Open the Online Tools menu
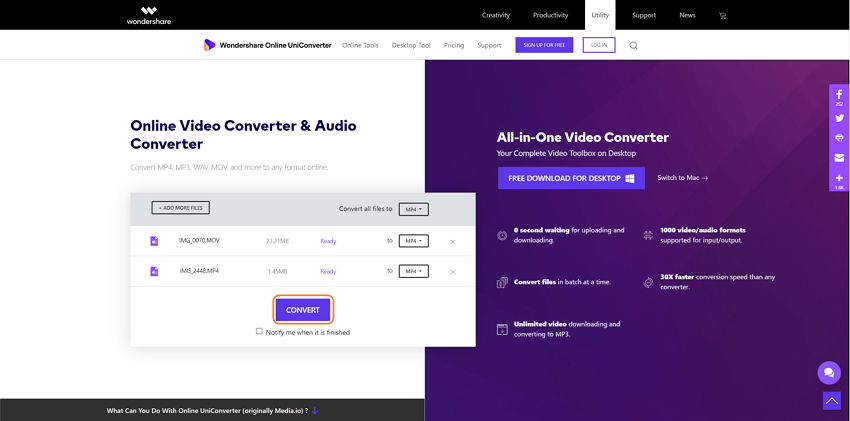Screen dimensions: 850x421 [x=360, y=45]
